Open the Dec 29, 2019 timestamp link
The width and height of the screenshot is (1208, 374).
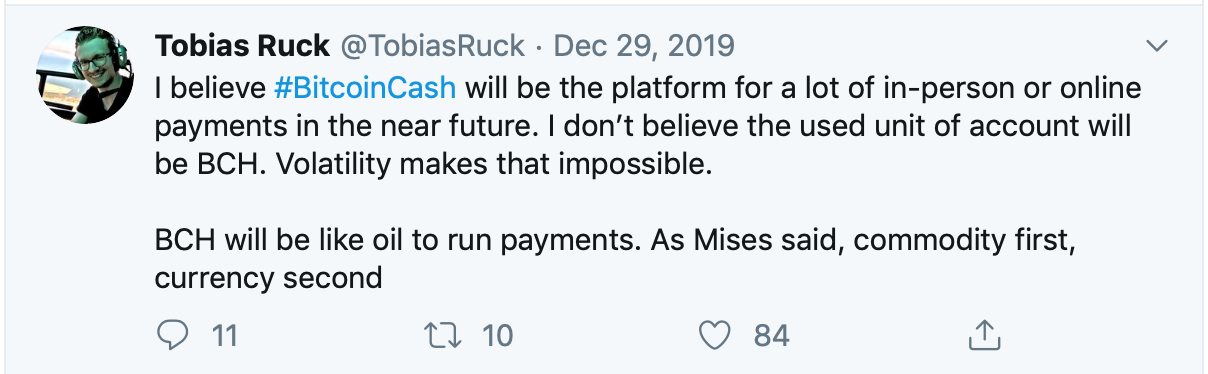point(643,45)
